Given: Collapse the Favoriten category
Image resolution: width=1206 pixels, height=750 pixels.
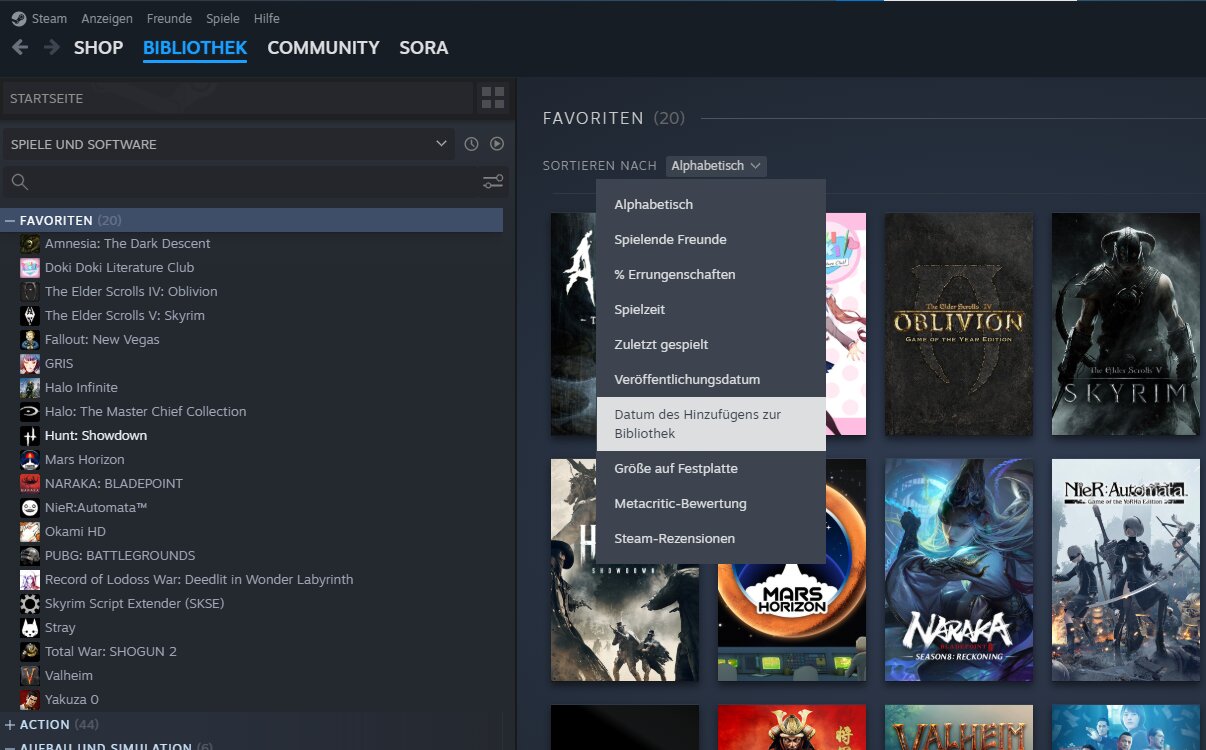Looking at the screenshot, I should pyautogui.click(x=10, y=220).
